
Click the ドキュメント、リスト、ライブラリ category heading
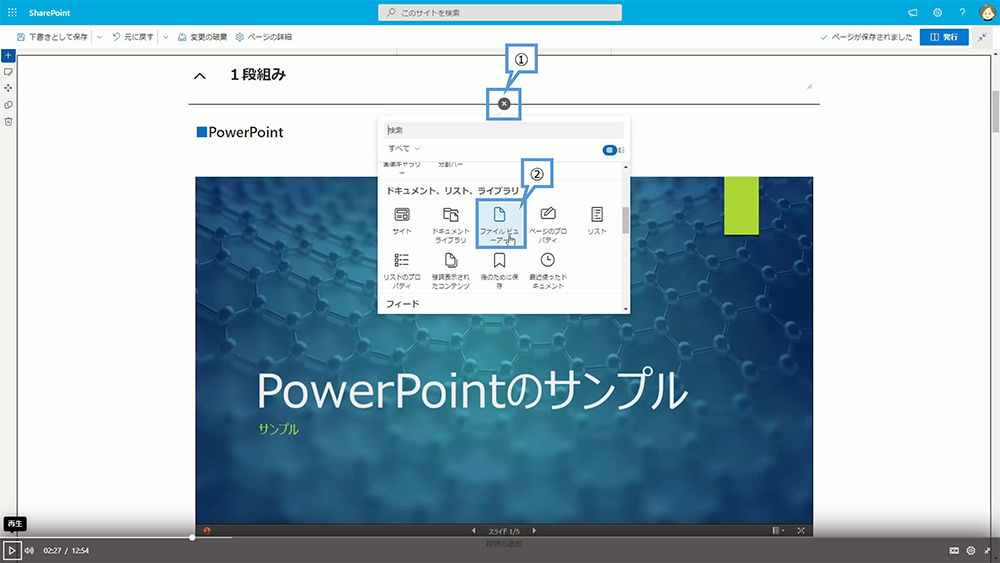[x=452, y=190]
